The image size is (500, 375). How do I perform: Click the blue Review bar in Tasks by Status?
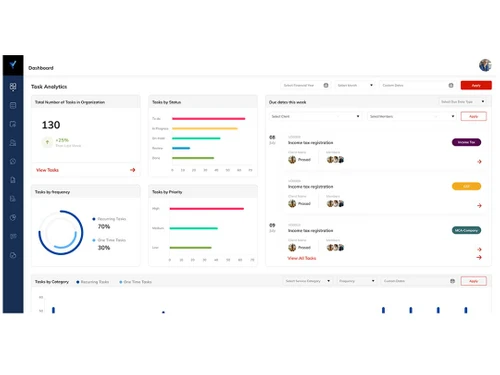(181, 148)
